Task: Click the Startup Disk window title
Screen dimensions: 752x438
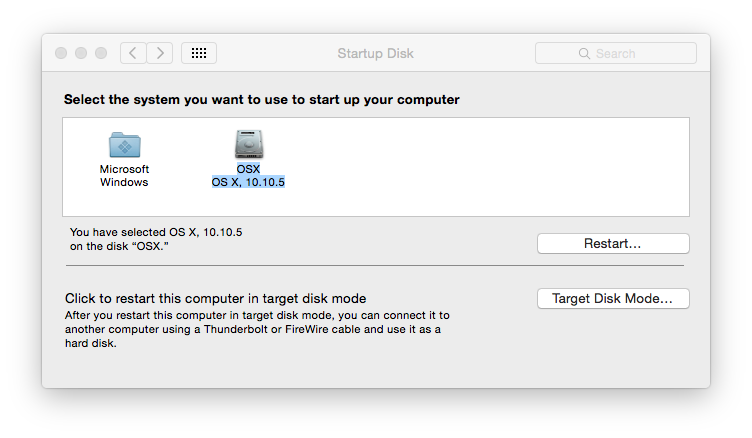Action: click(376, 53)
